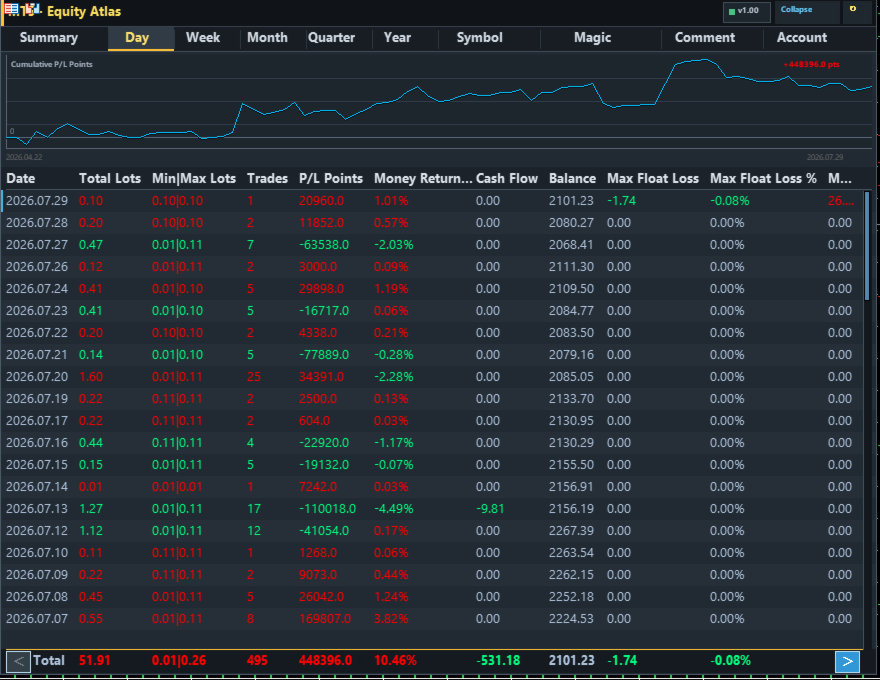Sort by Trades column header
880x680 pixels.
click(268, 178)
